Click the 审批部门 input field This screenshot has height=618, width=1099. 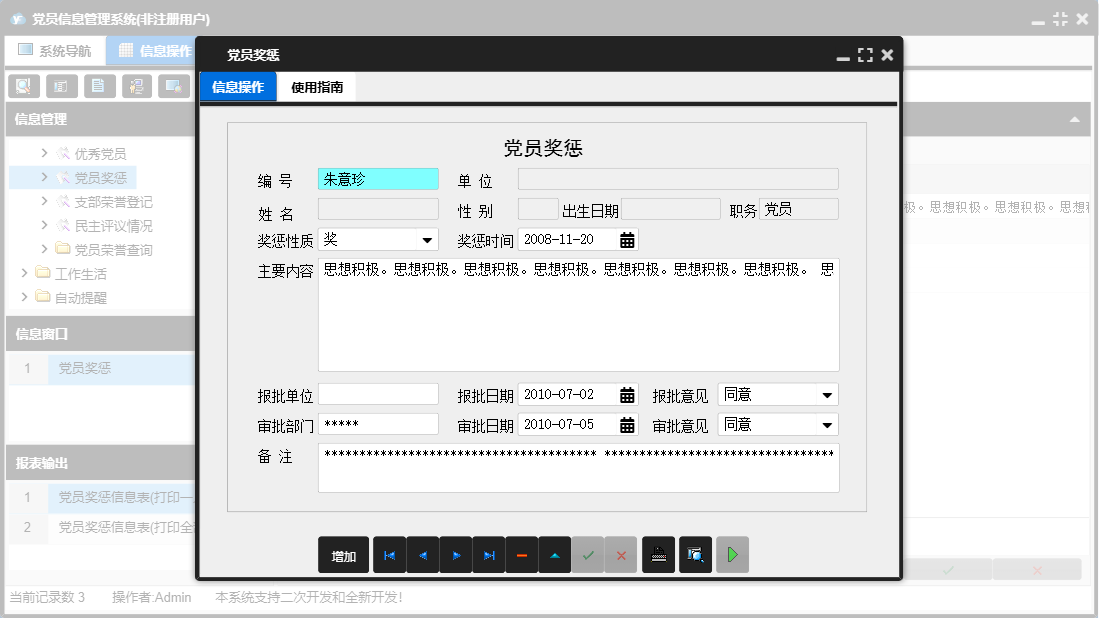coord(378,423)
